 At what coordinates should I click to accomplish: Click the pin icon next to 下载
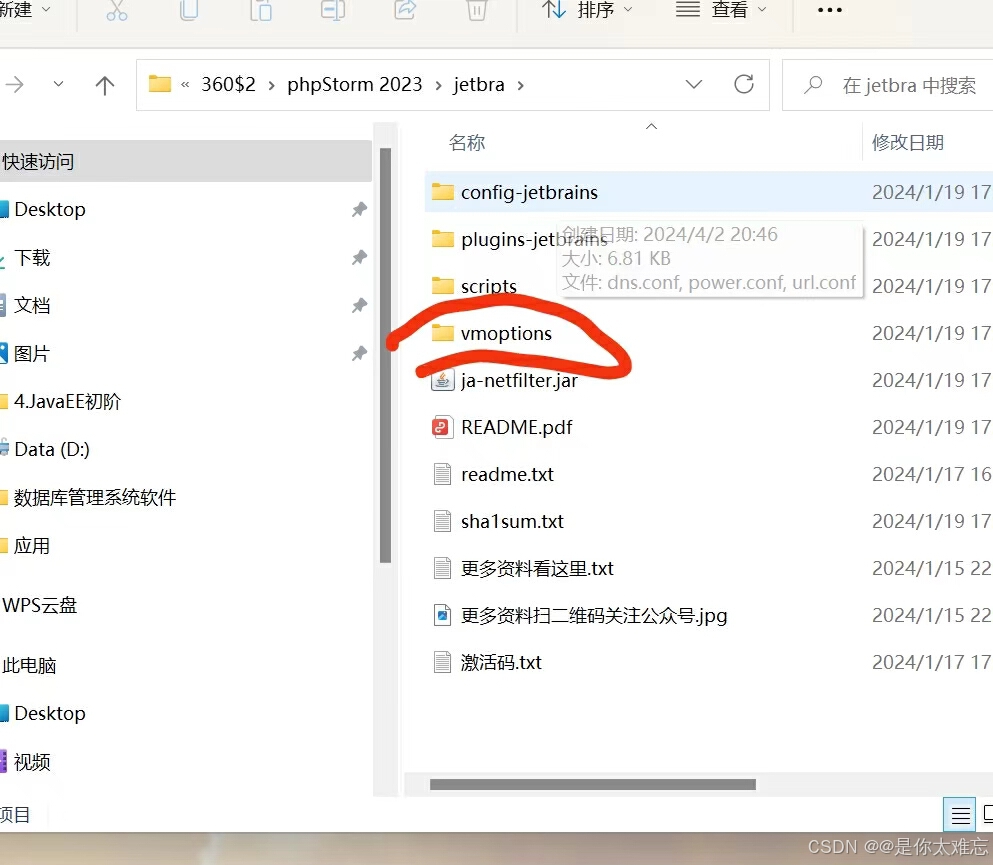[x=359, y=257]
